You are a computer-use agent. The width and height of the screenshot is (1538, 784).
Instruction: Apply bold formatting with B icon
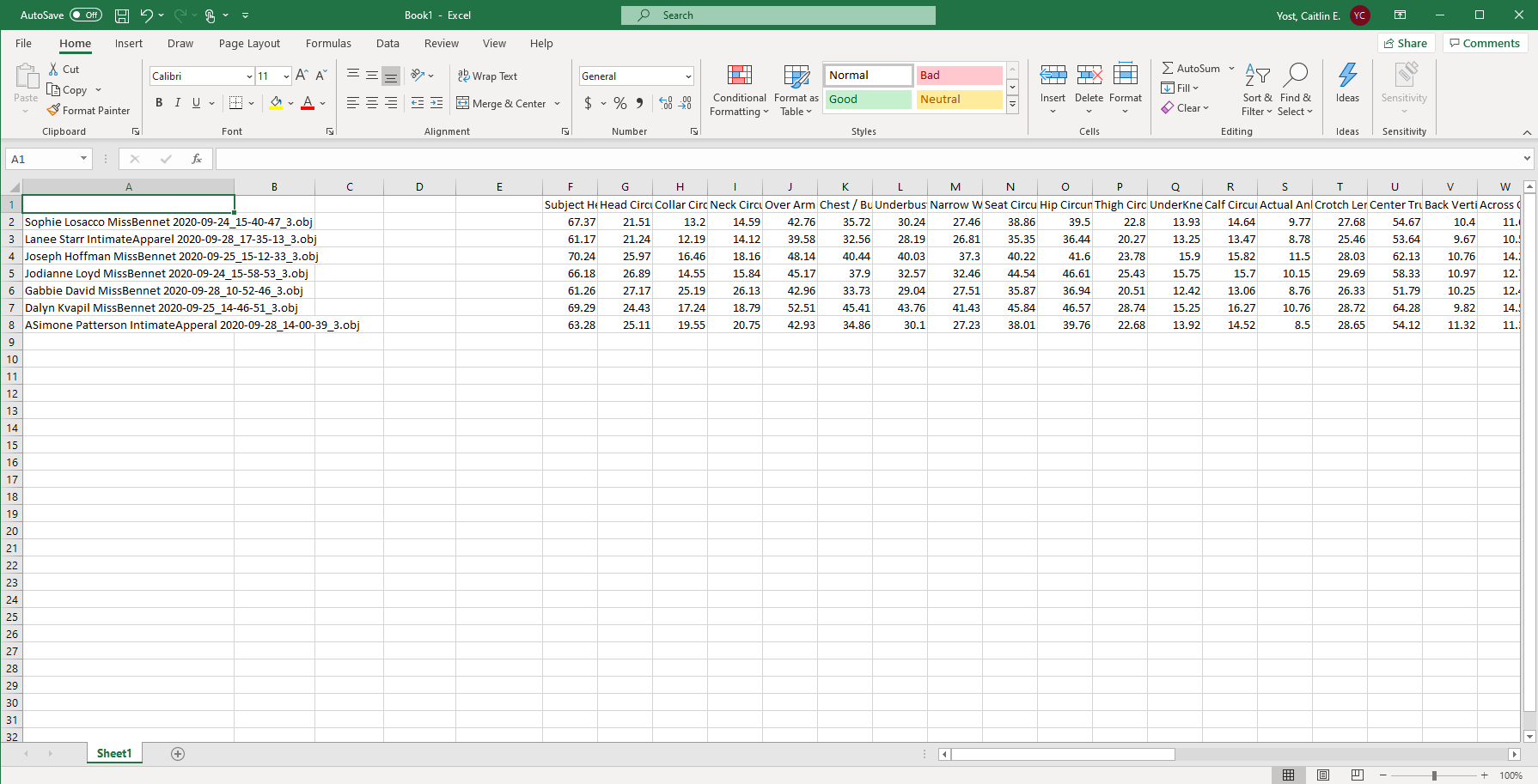[159, 103]
